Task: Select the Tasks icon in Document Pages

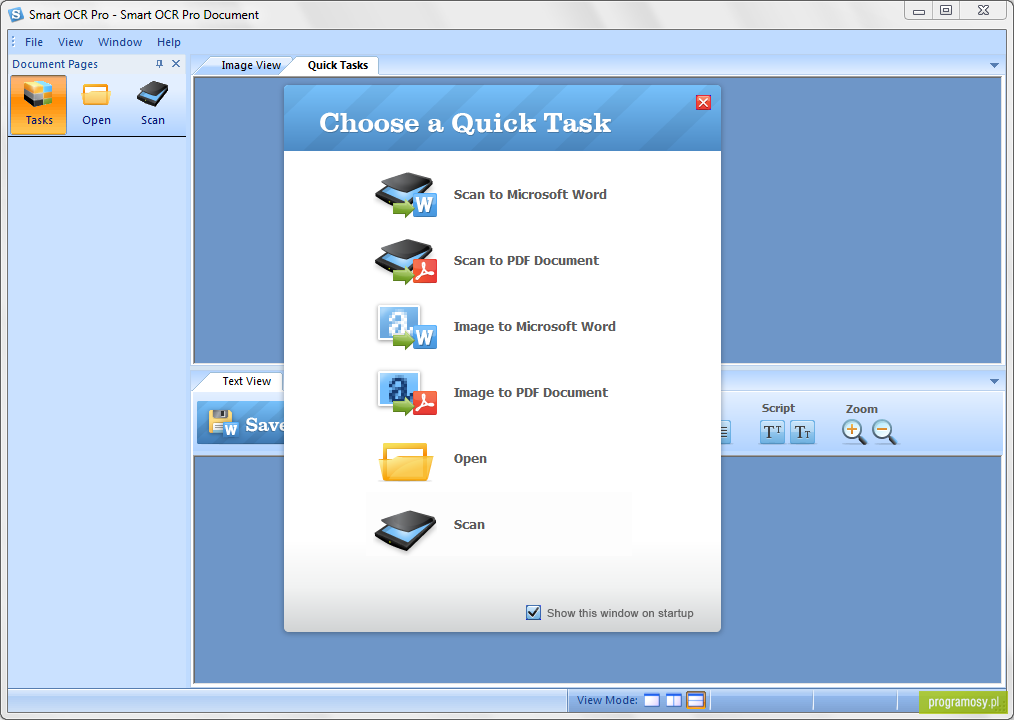Action: 38,104
